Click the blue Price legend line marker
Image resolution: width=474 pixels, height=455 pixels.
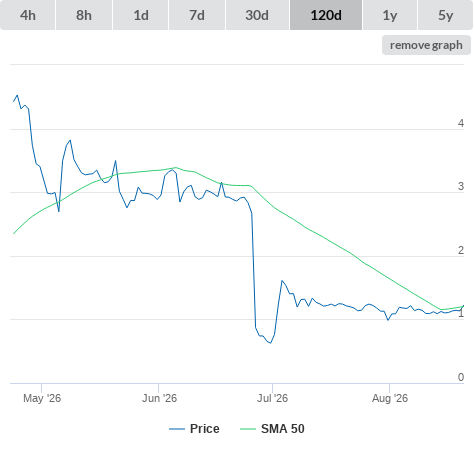(177, 429)
